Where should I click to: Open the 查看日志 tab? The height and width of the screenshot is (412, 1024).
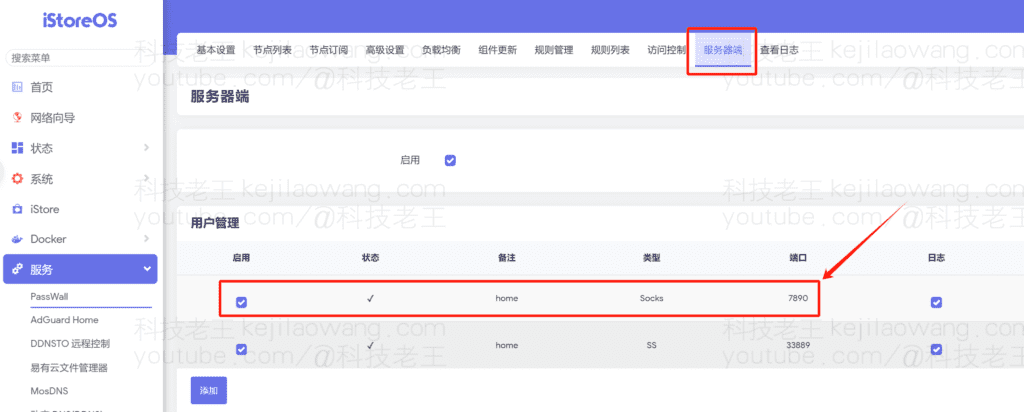point(779,50)
